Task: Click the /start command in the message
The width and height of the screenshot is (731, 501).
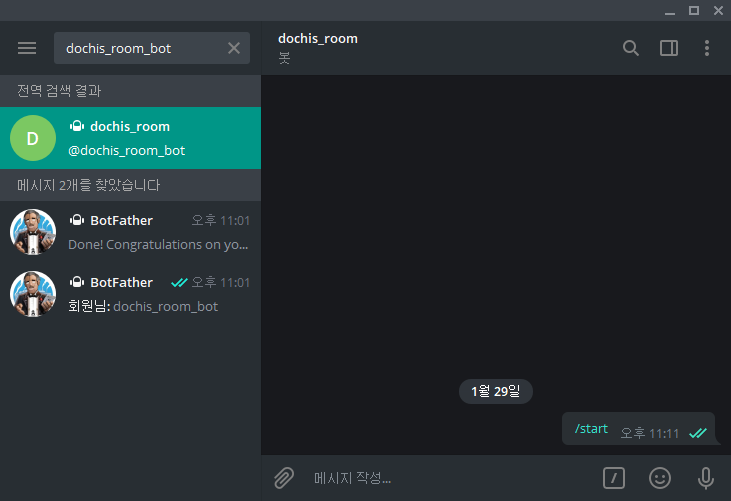Action: (x=591, y=428)
